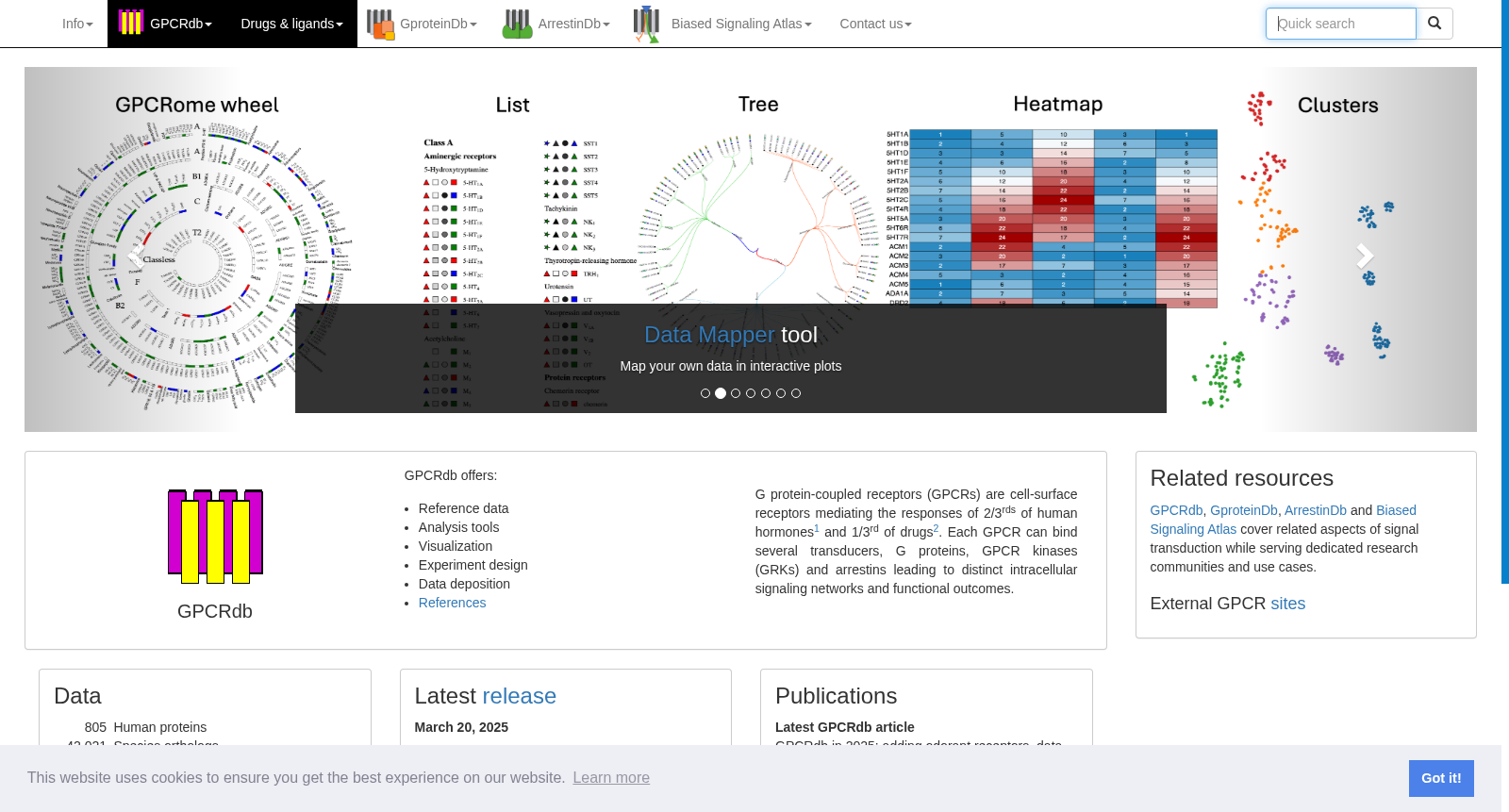Click 'Map your own data in interactive plots' caption
The width and height of the screenshot is (1509, 812).
[x=731, y=366]
